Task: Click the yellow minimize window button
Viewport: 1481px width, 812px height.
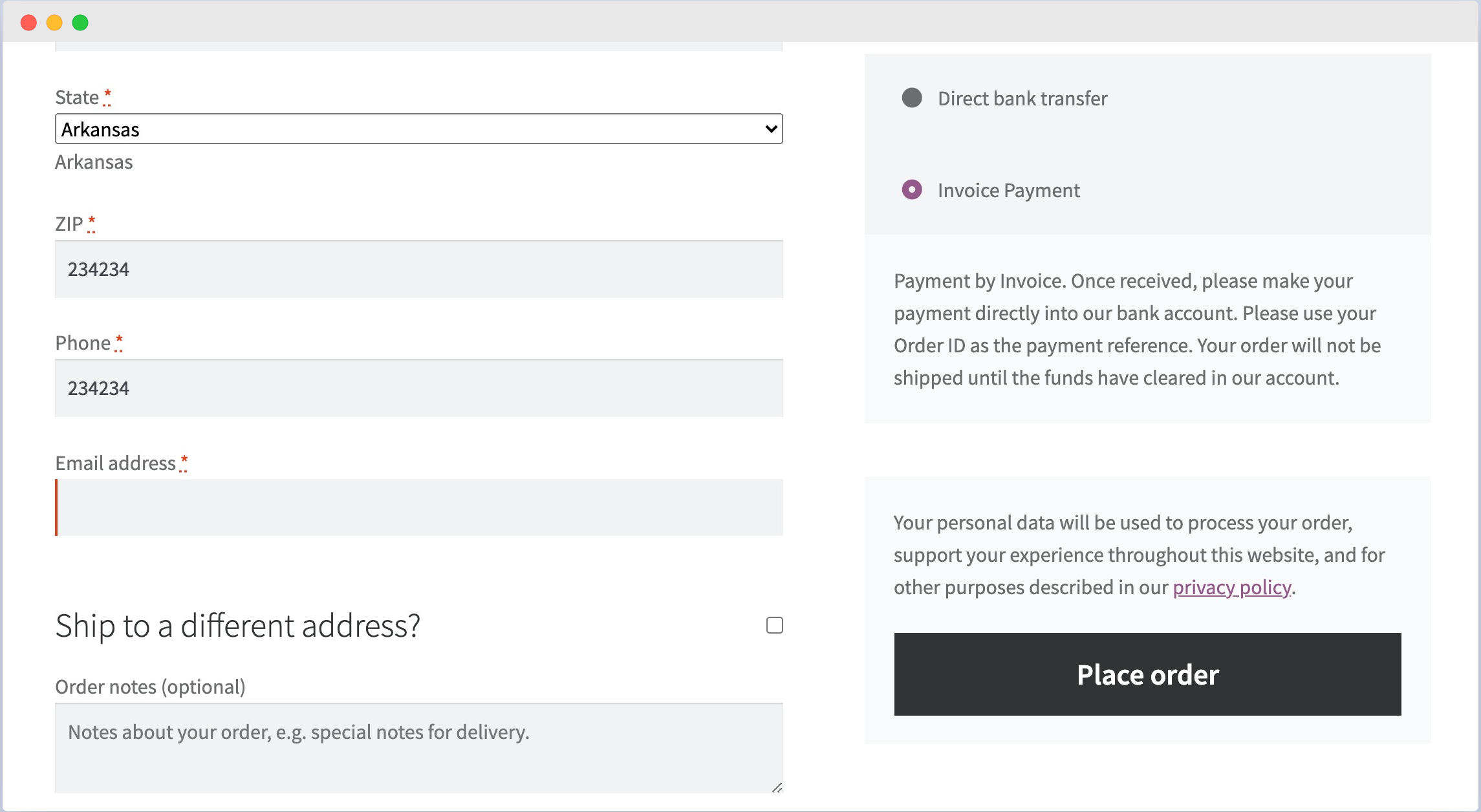Action: (54, 22)
